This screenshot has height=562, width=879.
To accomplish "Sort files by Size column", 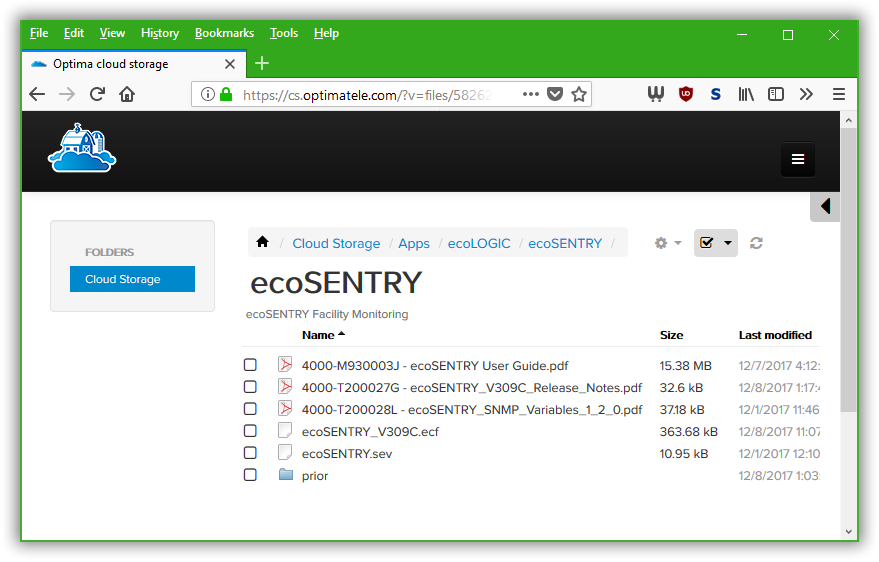I will click(672, 335).
